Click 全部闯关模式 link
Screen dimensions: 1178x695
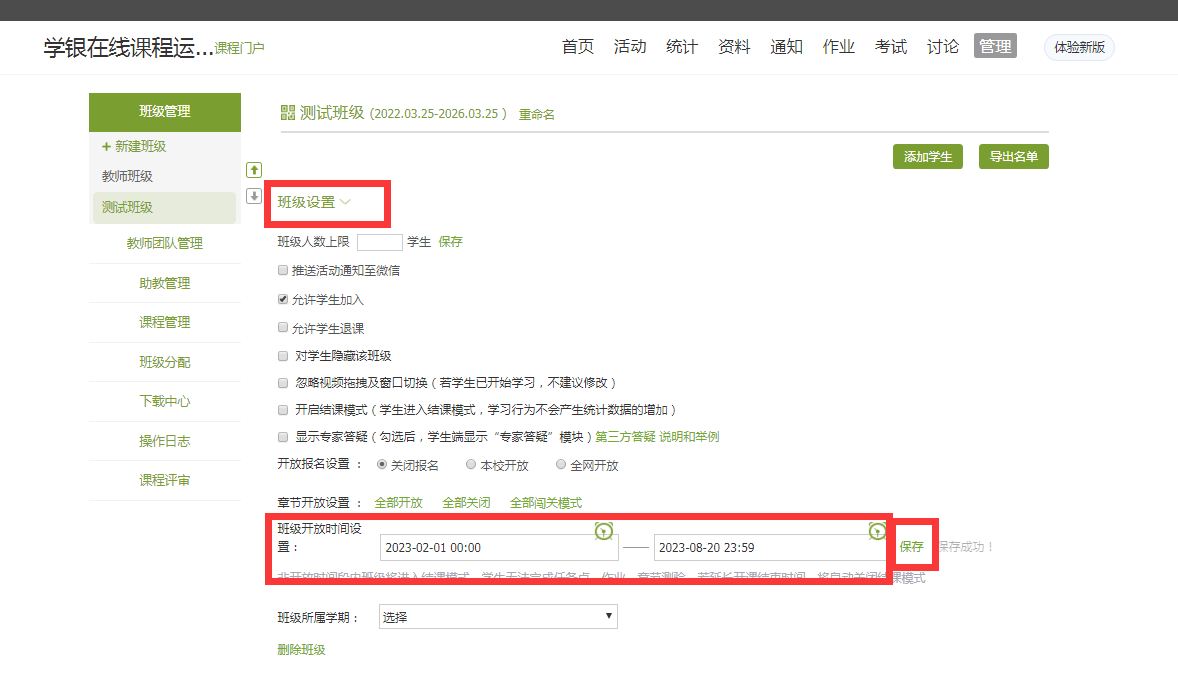pyautogui.click(x=545, y=503)
